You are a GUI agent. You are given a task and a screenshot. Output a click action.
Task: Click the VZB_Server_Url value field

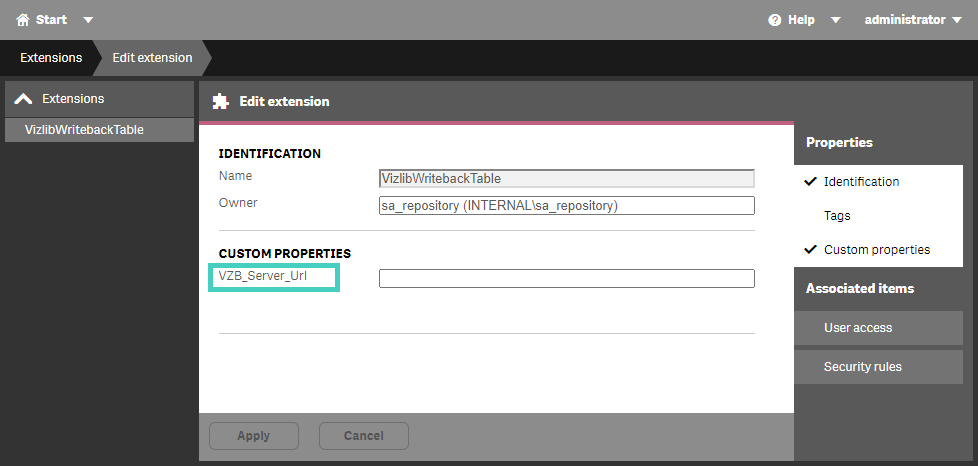566,278
